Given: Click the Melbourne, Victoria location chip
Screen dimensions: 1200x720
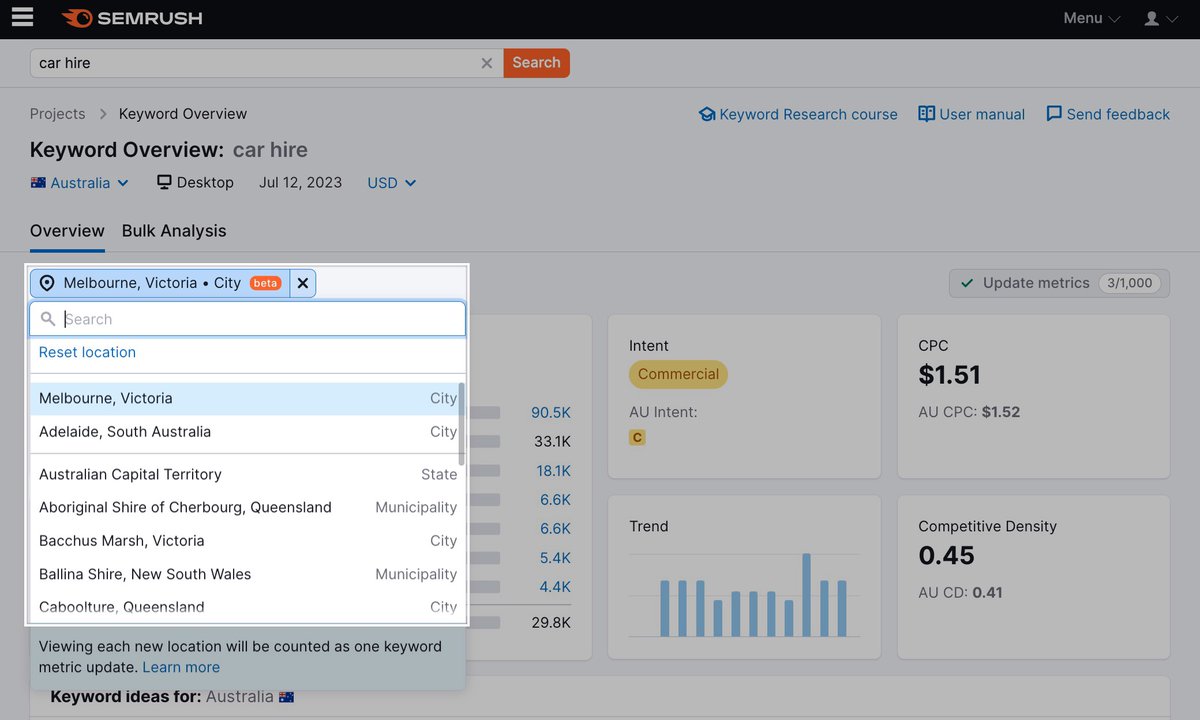Looking at the screenshot, I should 160,283.
